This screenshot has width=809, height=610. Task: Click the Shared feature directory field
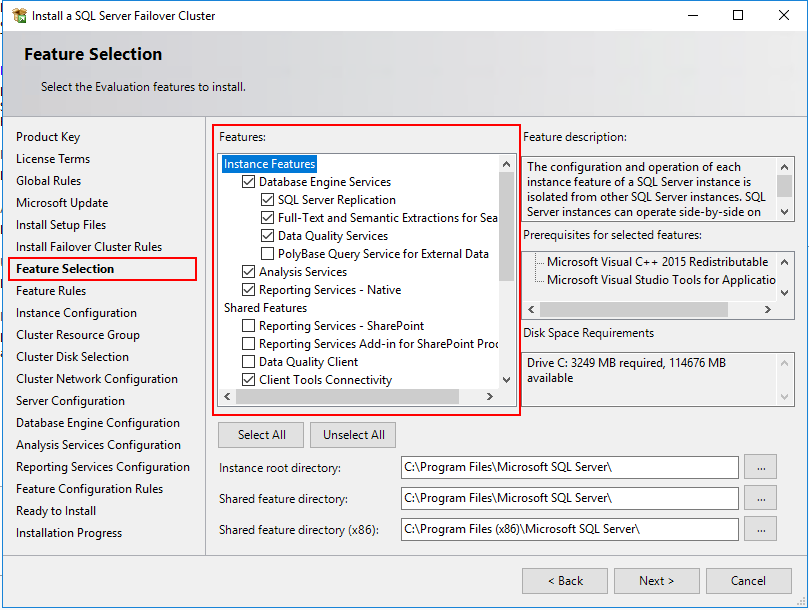(x=570, y=499)
